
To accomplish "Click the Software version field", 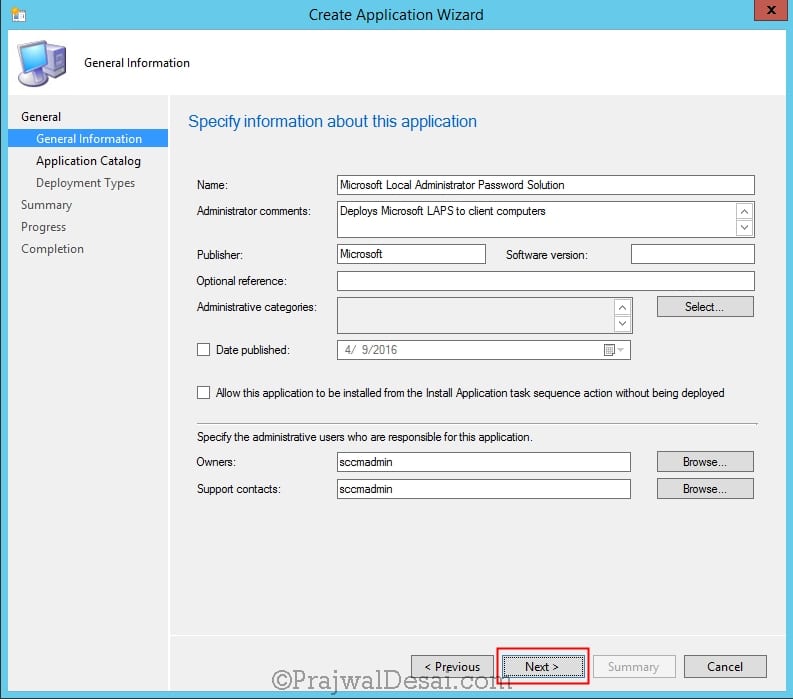I will (692, 254).
